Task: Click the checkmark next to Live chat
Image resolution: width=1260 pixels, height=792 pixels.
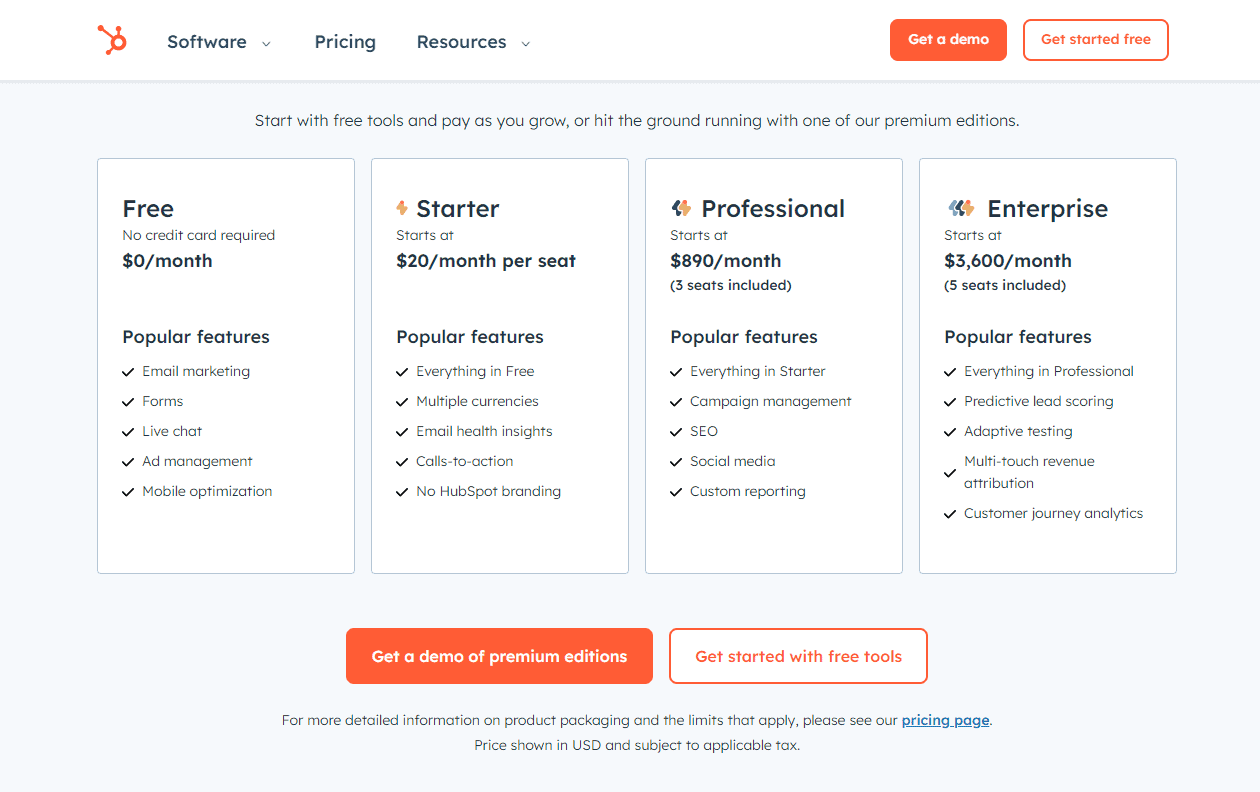Action: (x=128, y=432)
